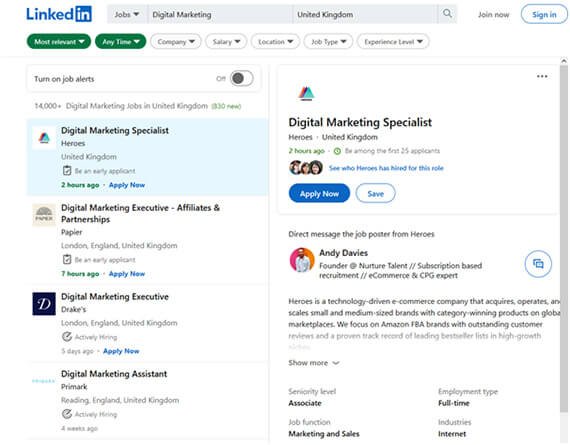Click 'Associate' seniority level value
Viewport: 570px width, 445px height.
[x=305, y=403]
